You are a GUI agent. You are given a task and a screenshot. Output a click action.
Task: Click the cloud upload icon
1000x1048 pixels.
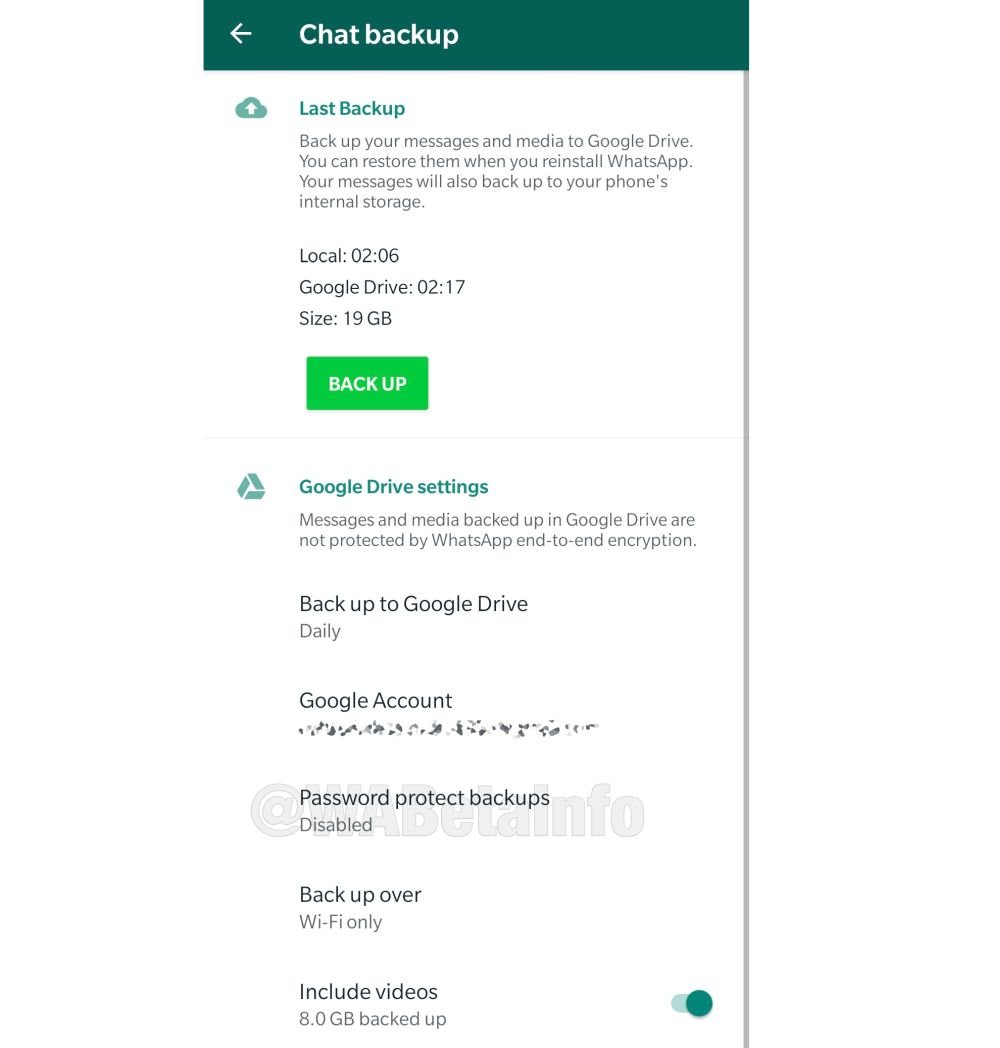click(x=251, y=108)
